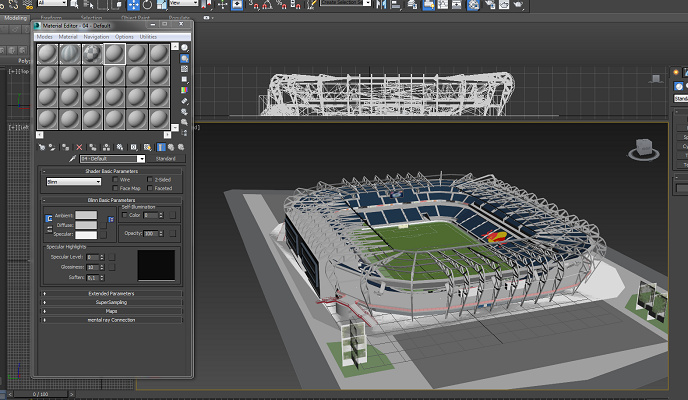Click the Ambient color swatch

coord(86,215)
